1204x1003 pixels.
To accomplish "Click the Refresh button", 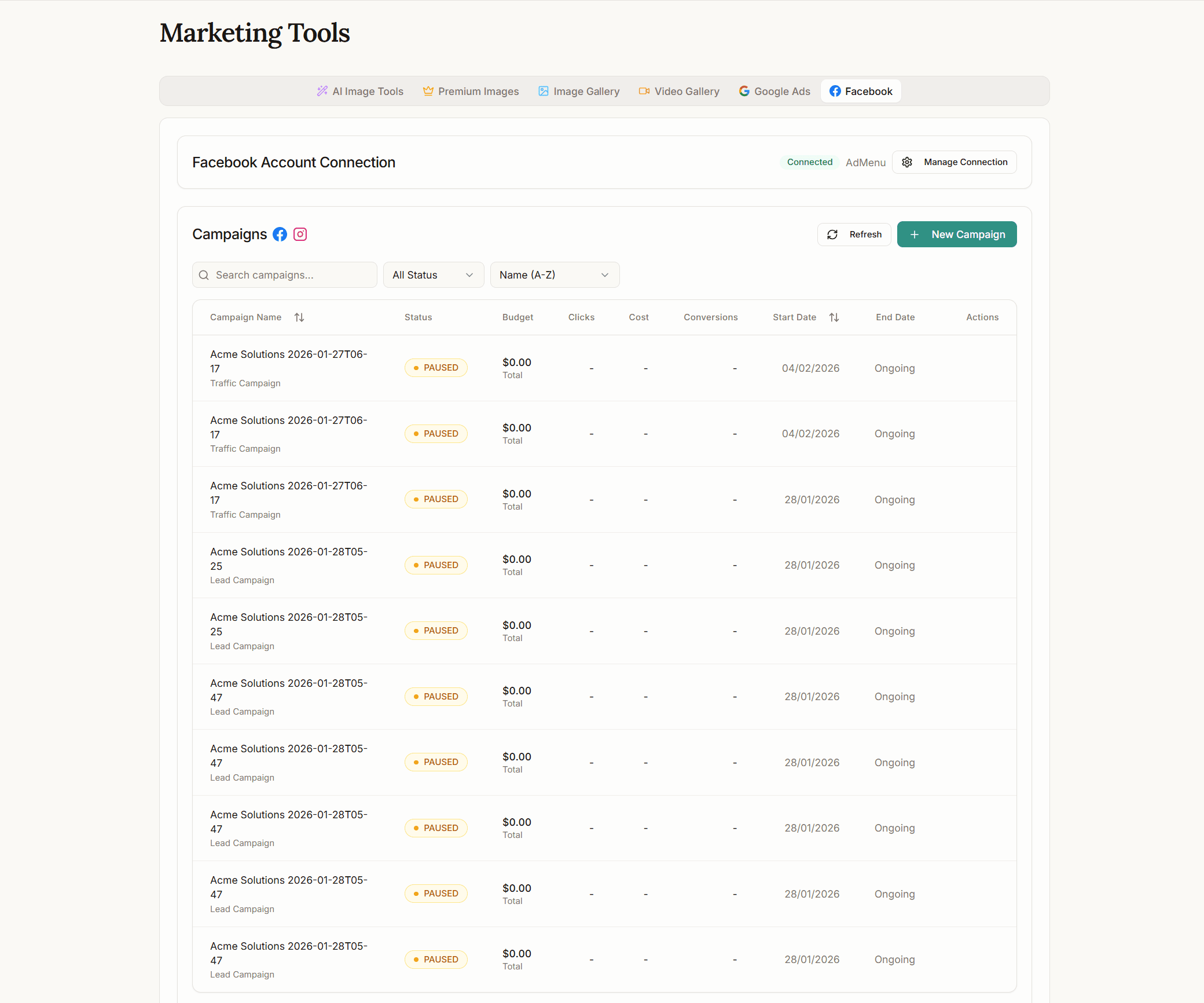I will point(854,235).
